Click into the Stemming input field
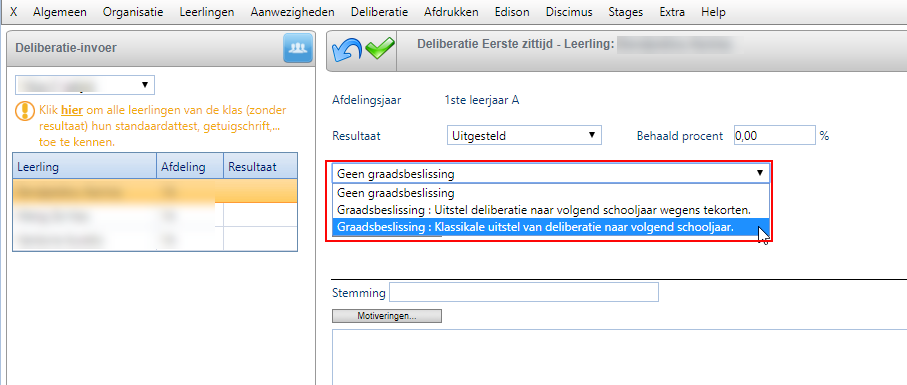The width and height of the screenshot is (907, 385). pos(524,292)
